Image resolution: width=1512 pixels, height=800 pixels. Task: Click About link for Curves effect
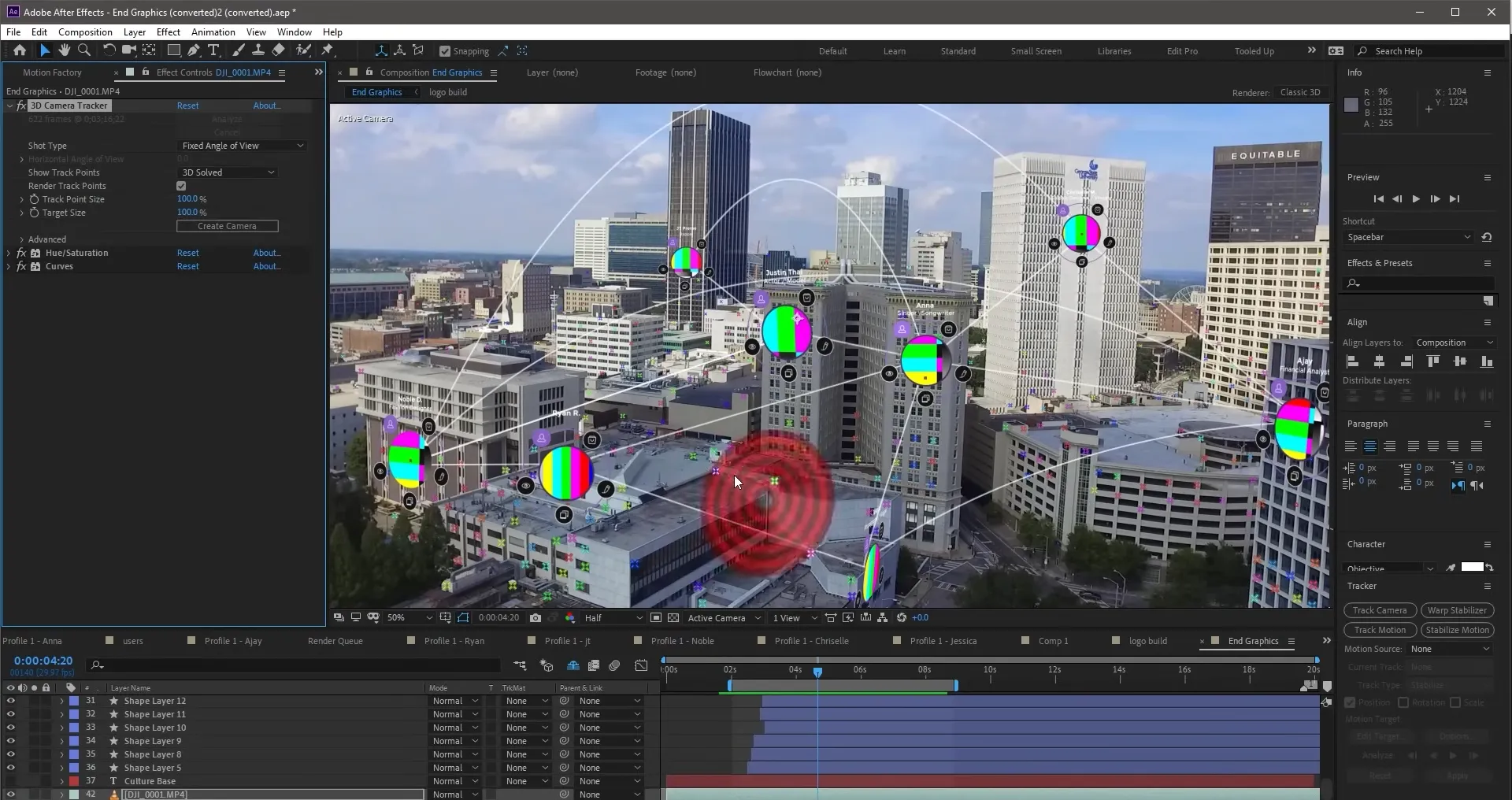(x=266, y=266)
